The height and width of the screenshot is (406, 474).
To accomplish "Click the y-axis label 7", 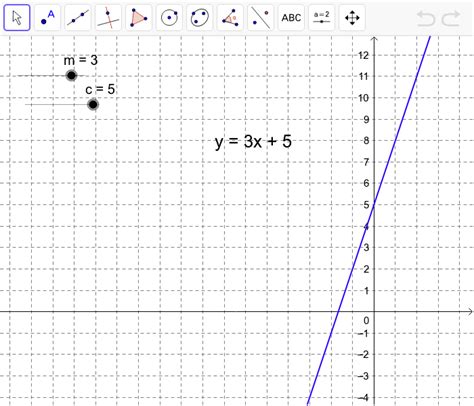I will click(x=366, y=162).
